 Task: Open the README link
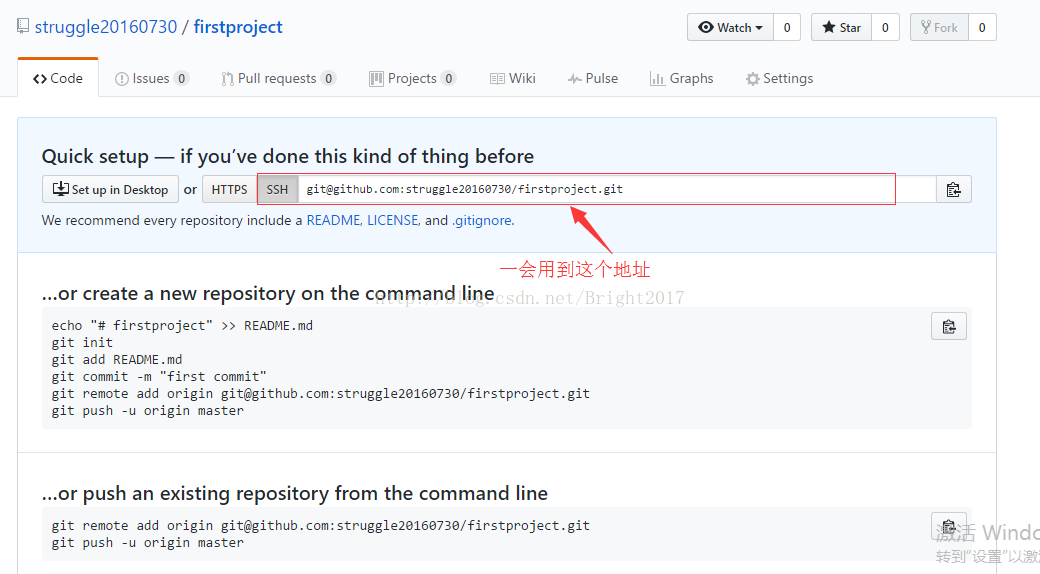(333, 220)
